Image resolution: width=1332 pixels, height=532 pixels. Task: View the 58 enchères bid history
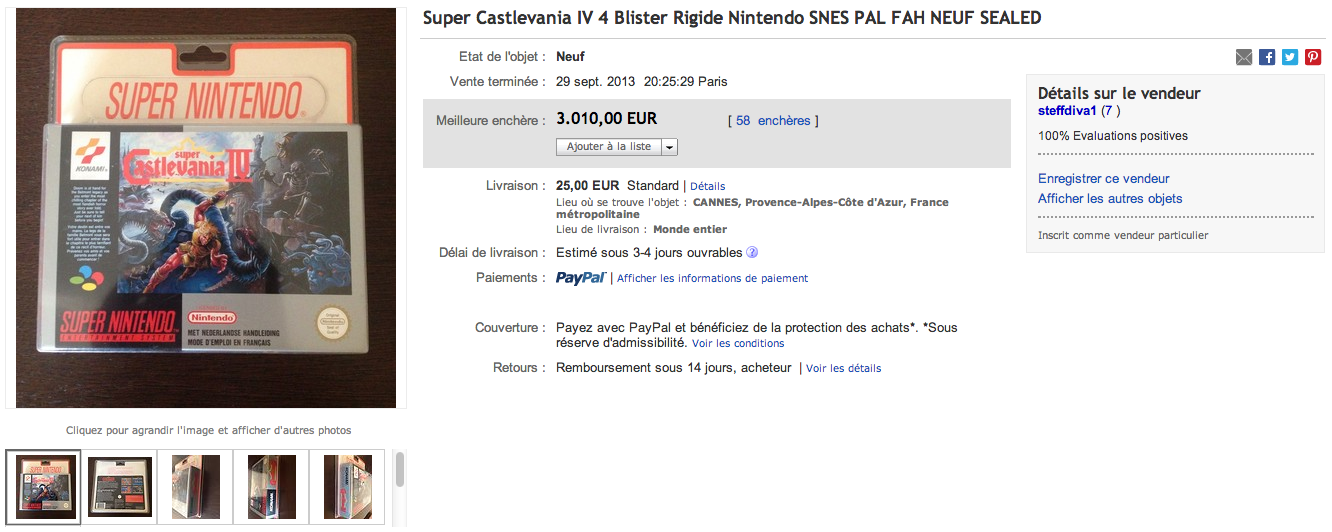(x=773, y=121)
